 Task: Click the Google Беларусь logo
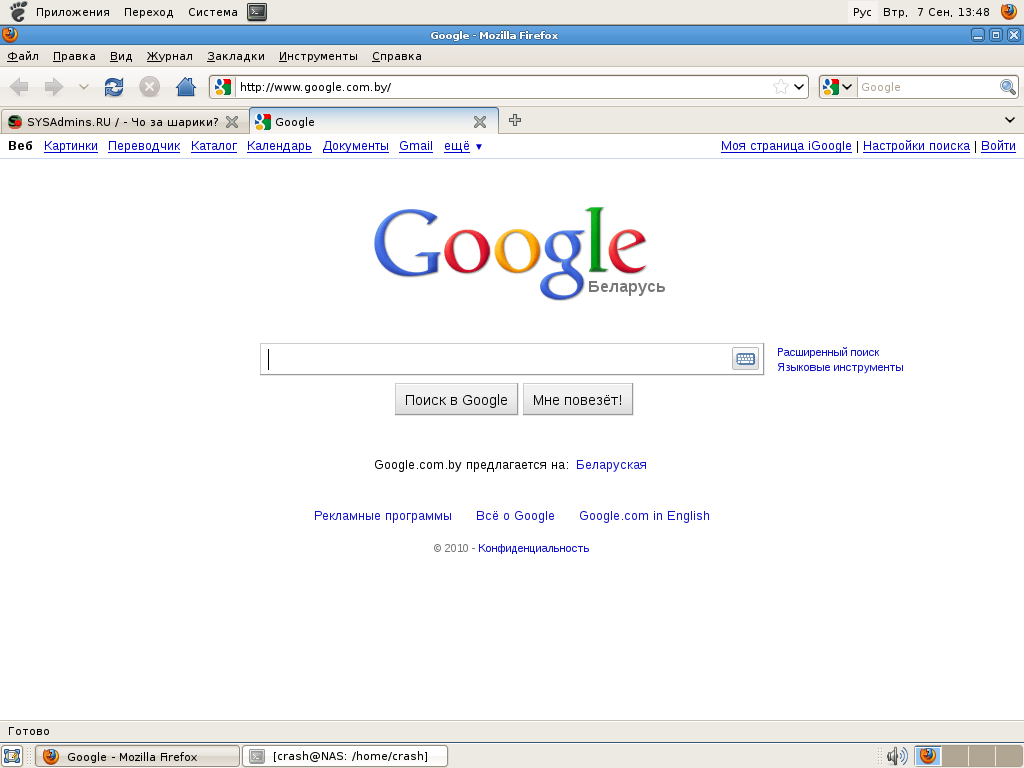coord(519,253)
